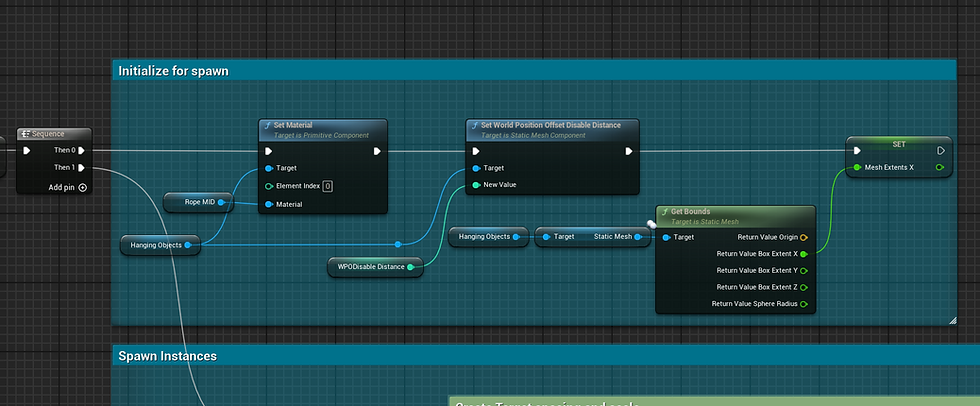Image resolution: width=980 pixels, height=406 pixels.
Task: Click Return Value Box Extent Y pin
Action: (x=804, y=270)
